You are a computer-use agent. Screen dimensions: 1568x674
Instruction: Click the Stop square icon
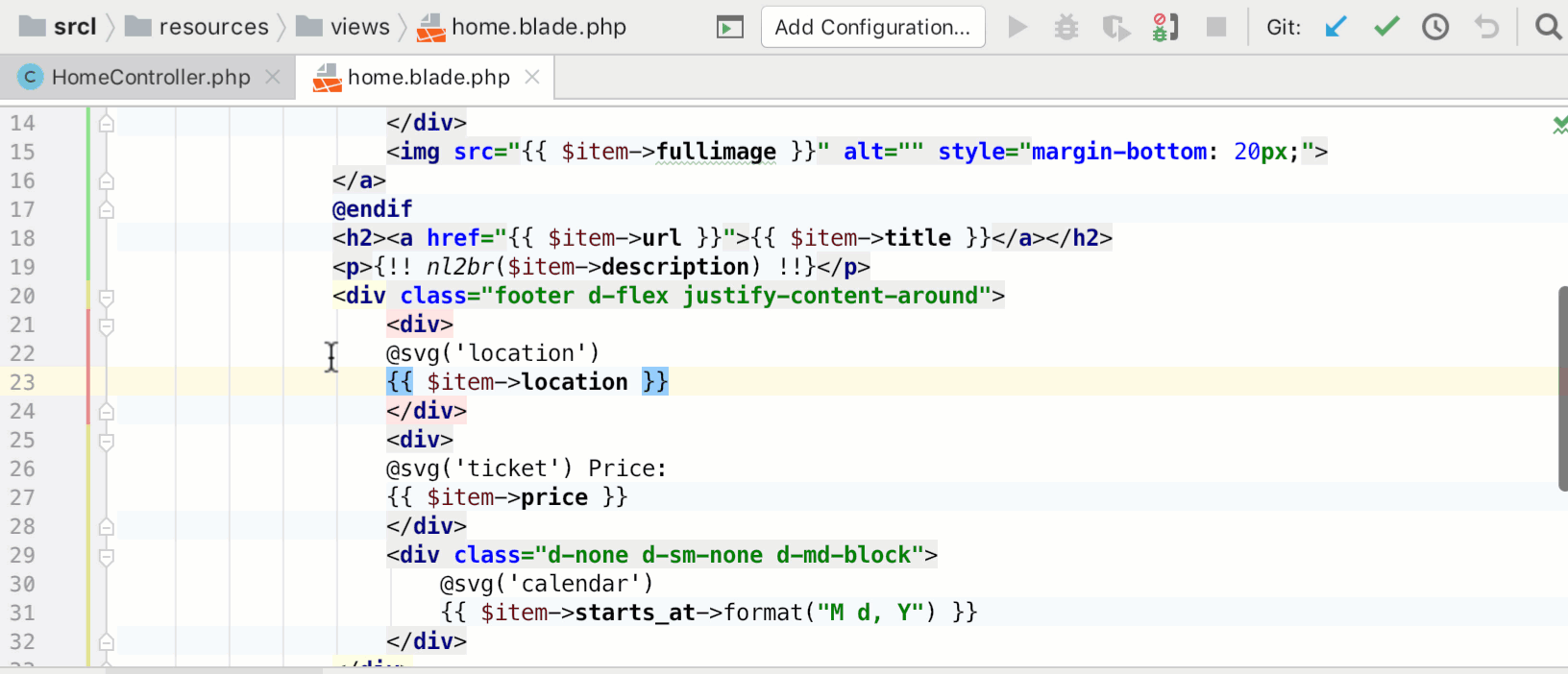point(1216,27)
